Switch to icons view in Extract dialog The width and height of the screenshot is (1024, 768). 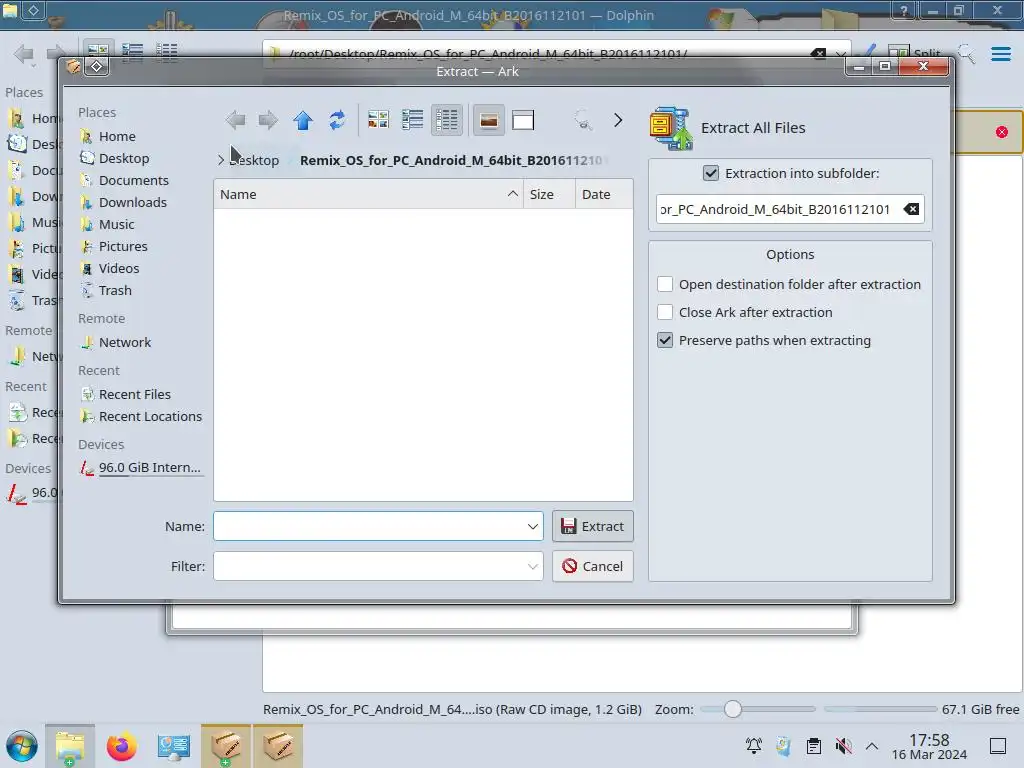pos(378,120)
